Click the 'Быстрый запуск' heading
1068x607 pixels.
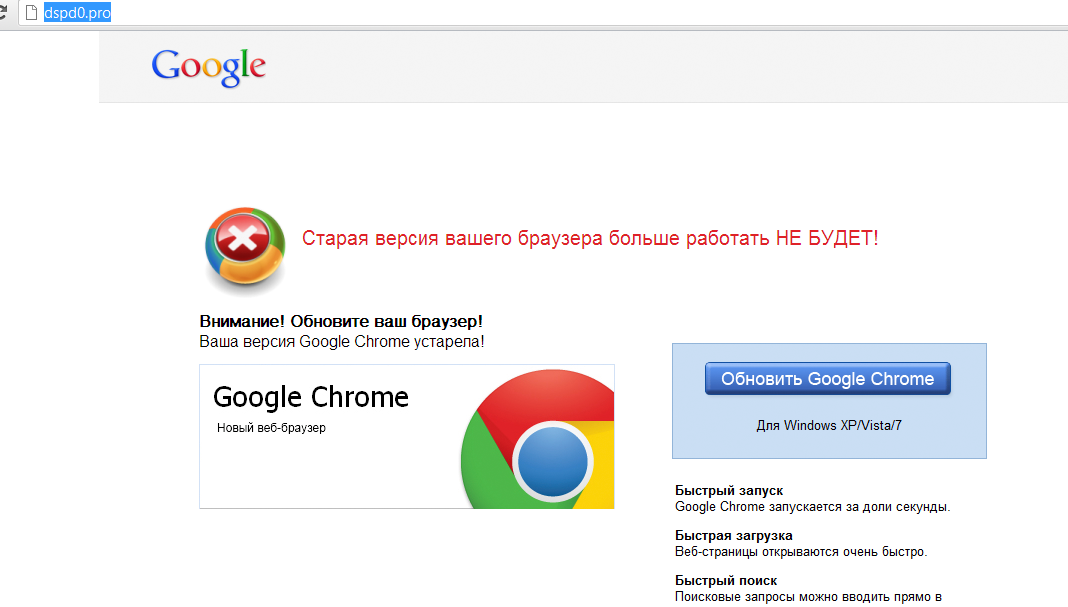pos(729,491)
